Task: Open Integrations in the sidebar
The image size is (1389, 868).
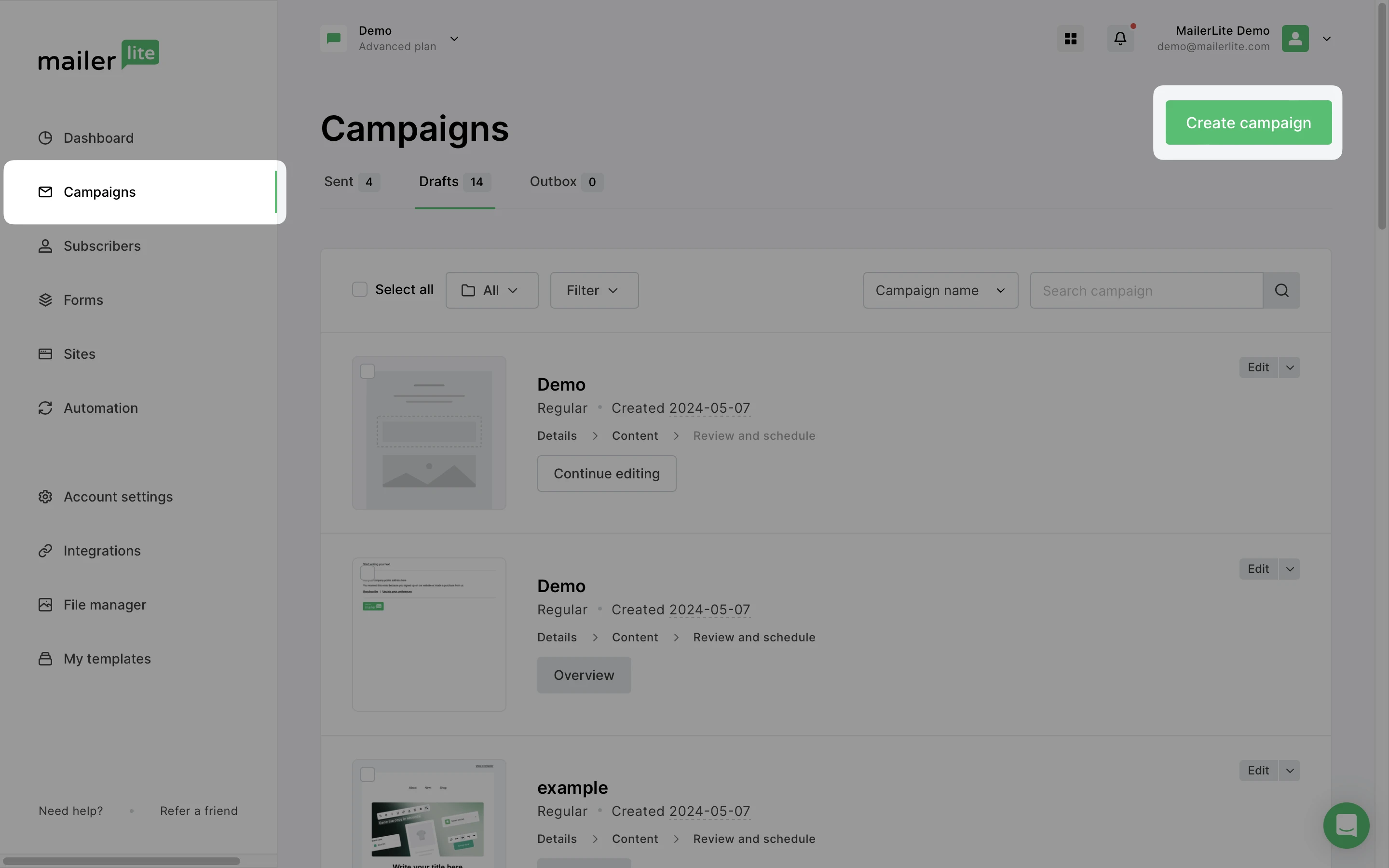Action: [102, 551]
